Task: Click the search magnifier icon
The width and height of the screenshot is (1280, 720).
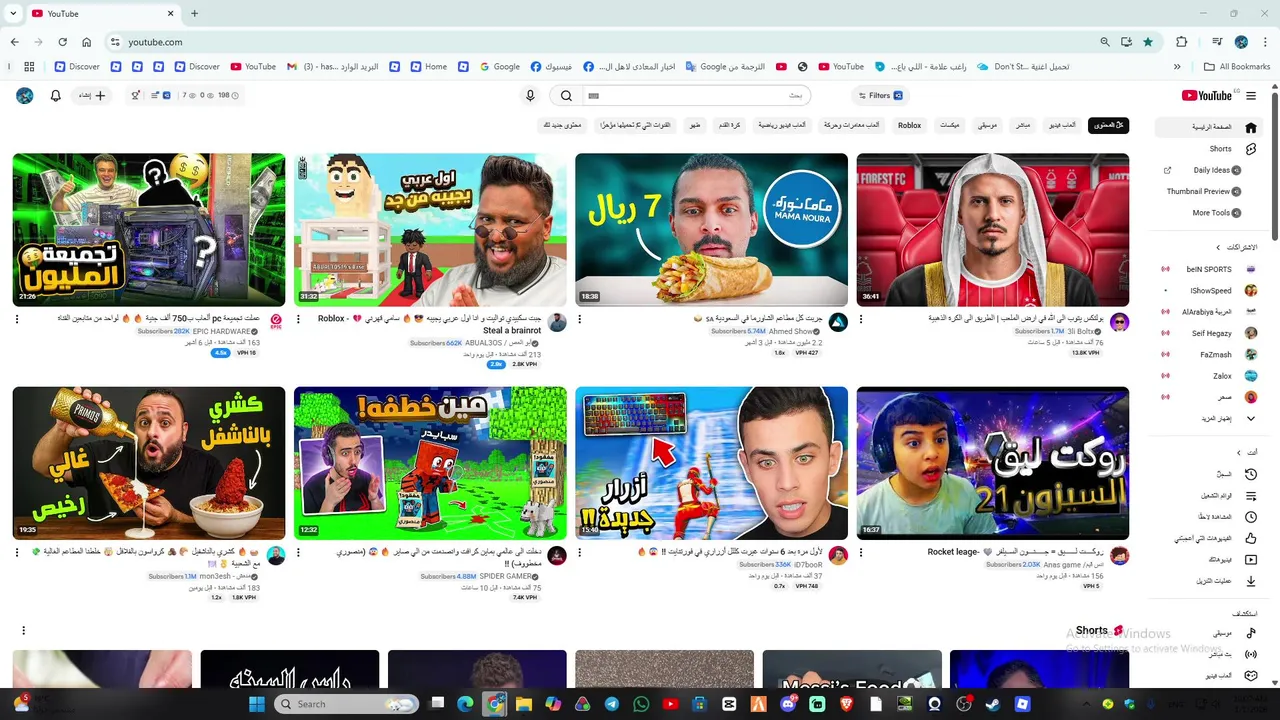Action: 566,96
